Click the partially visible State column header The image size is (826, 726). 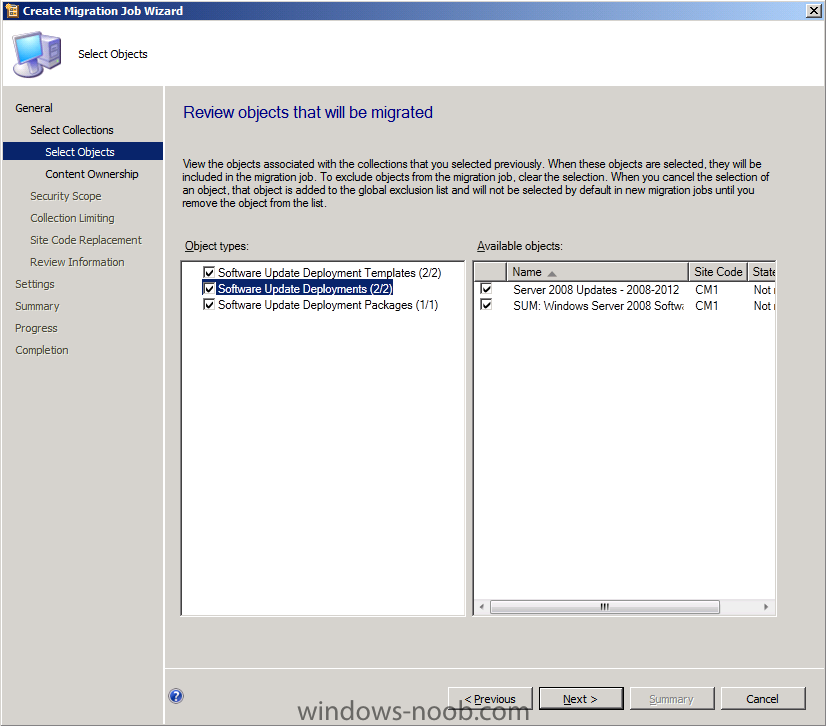pos(762,272)
